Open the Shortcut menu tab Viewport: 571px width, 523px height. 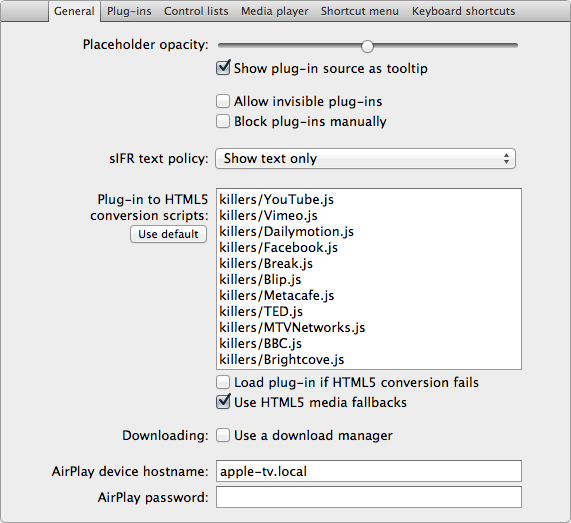(x=360, y=11)
